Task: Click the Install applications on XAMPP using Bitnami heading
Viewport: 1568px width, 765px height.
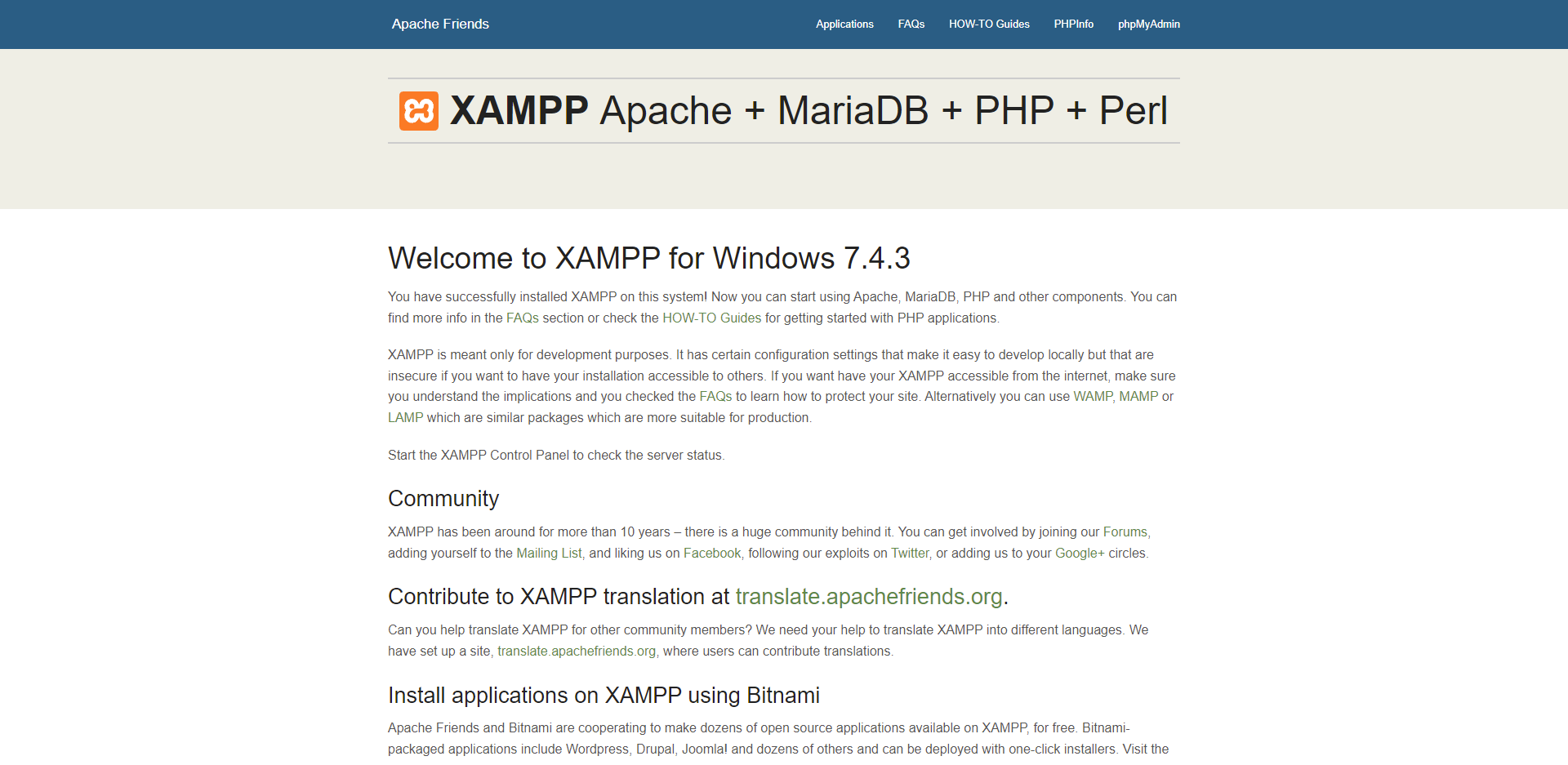Action: tap(604, 695)
